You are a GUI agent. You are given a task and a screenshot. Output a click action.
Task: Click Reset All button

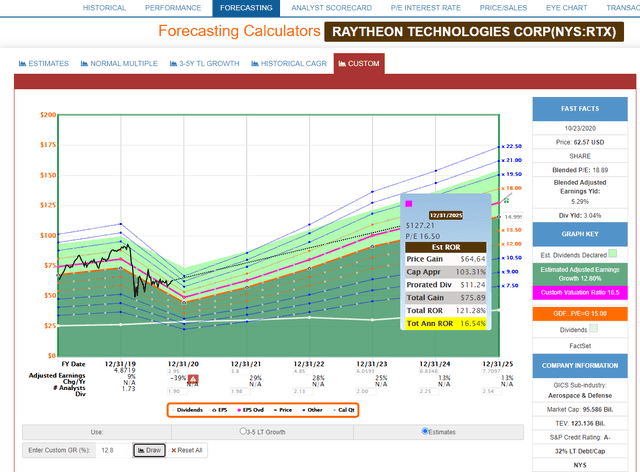pos(187,450)
